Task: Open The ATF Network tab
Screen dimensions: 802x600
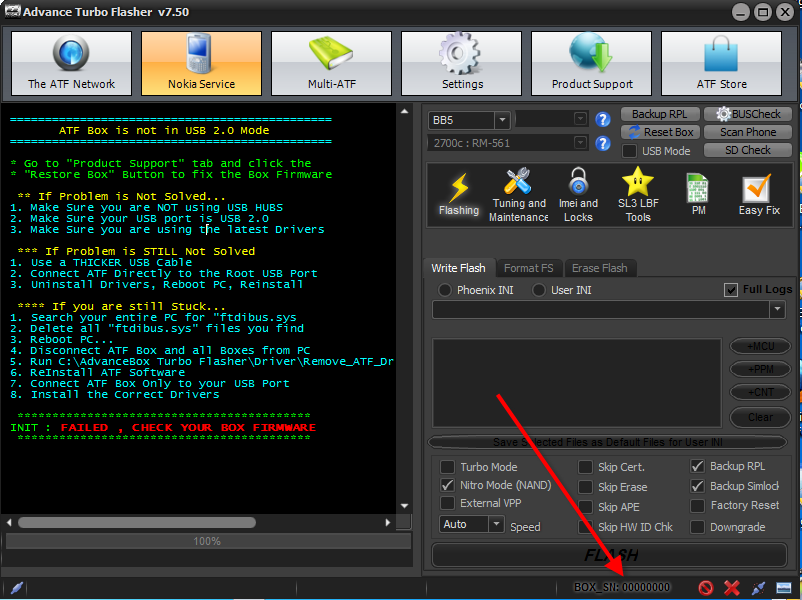Action: 71,63
